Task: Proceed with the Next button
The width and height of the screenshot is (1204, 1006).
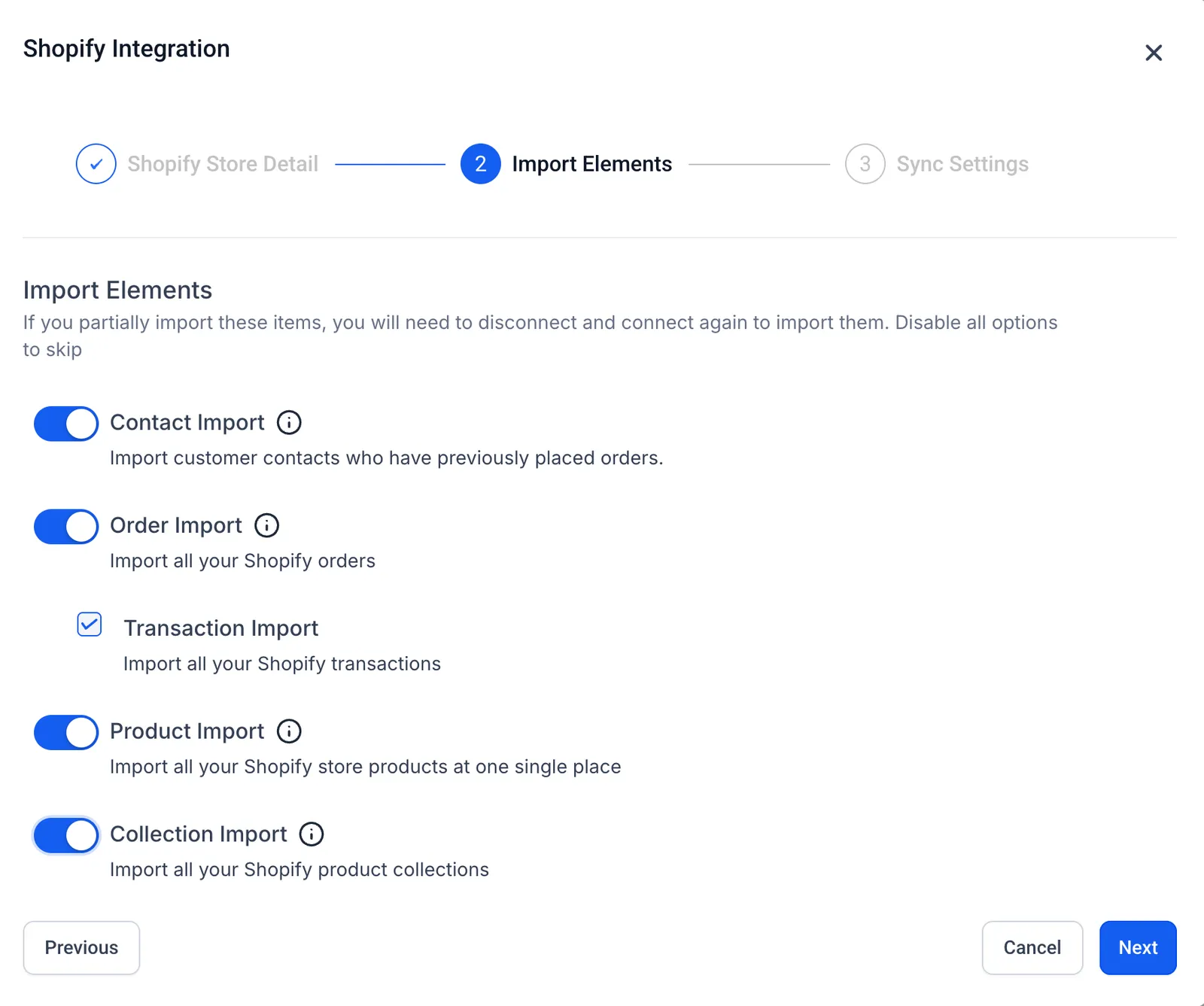Action: (1138, 948)
